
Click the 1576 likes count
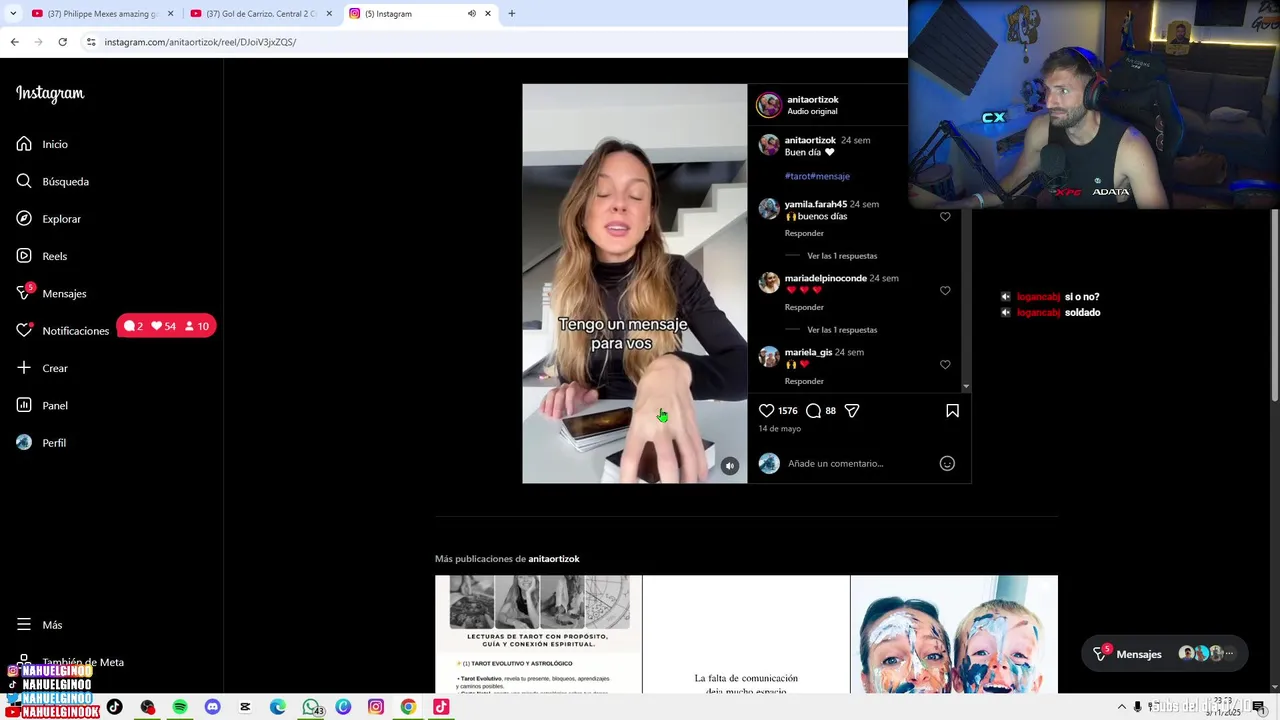click(x=788, y=411)
